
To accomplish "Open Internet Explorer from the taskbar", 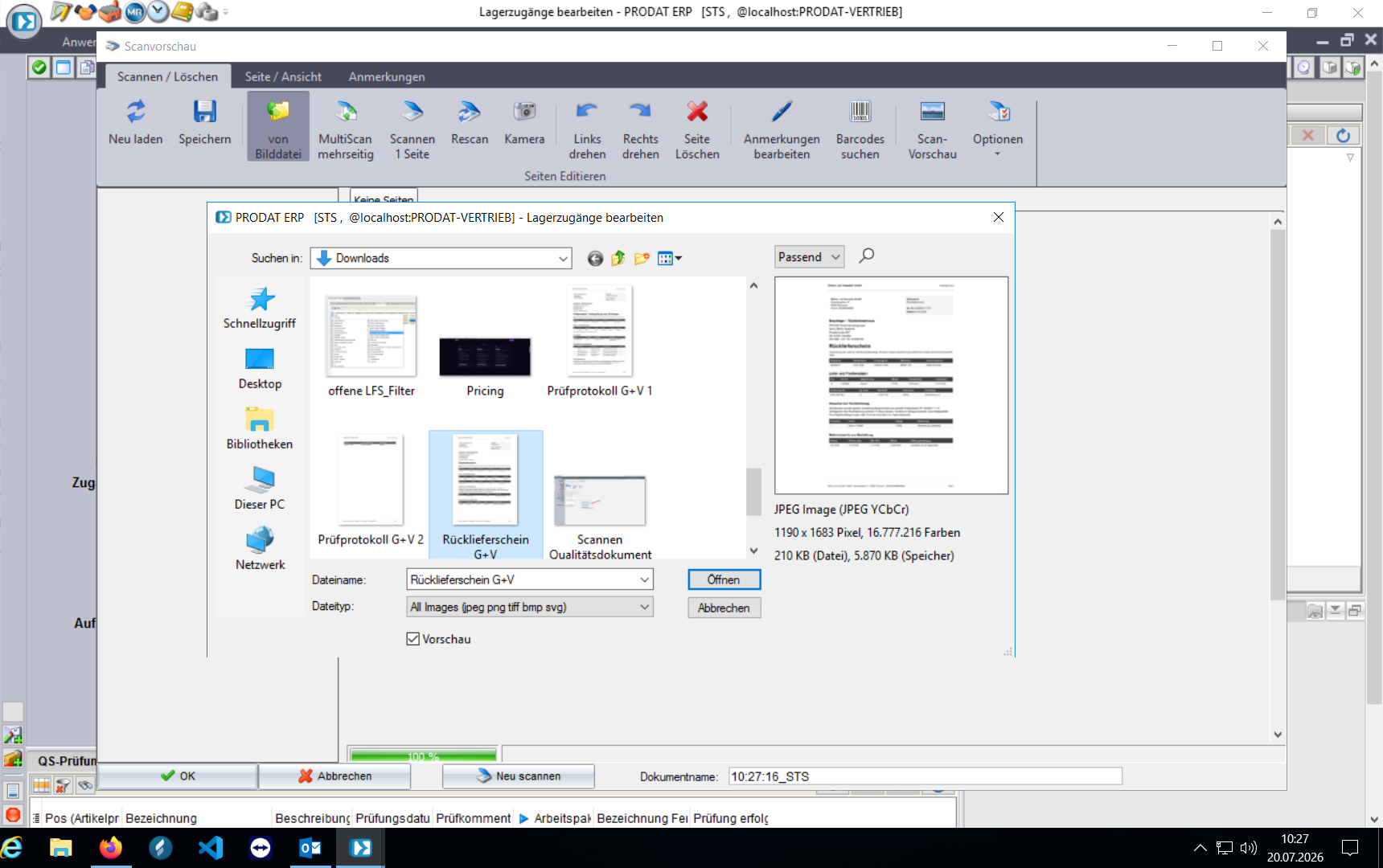I will coord(12,848).
